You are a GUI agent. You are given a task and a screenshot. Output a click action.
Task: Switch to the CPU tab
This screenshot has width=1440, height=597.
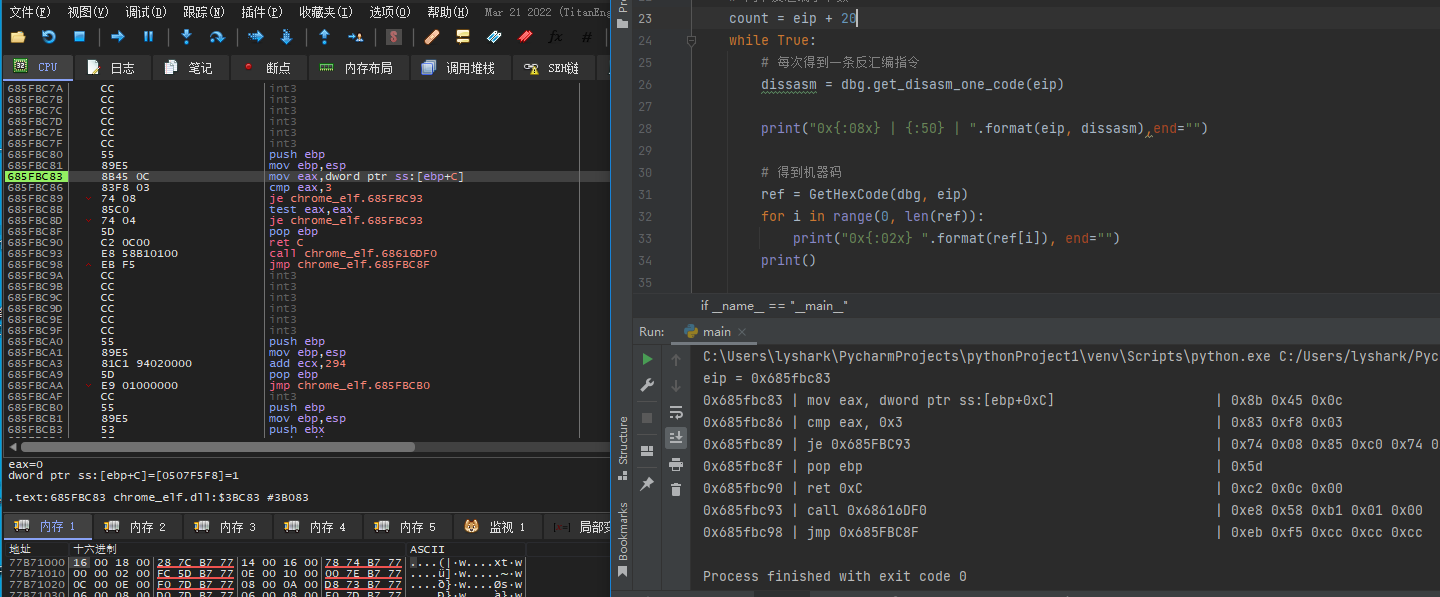(36, 67)
